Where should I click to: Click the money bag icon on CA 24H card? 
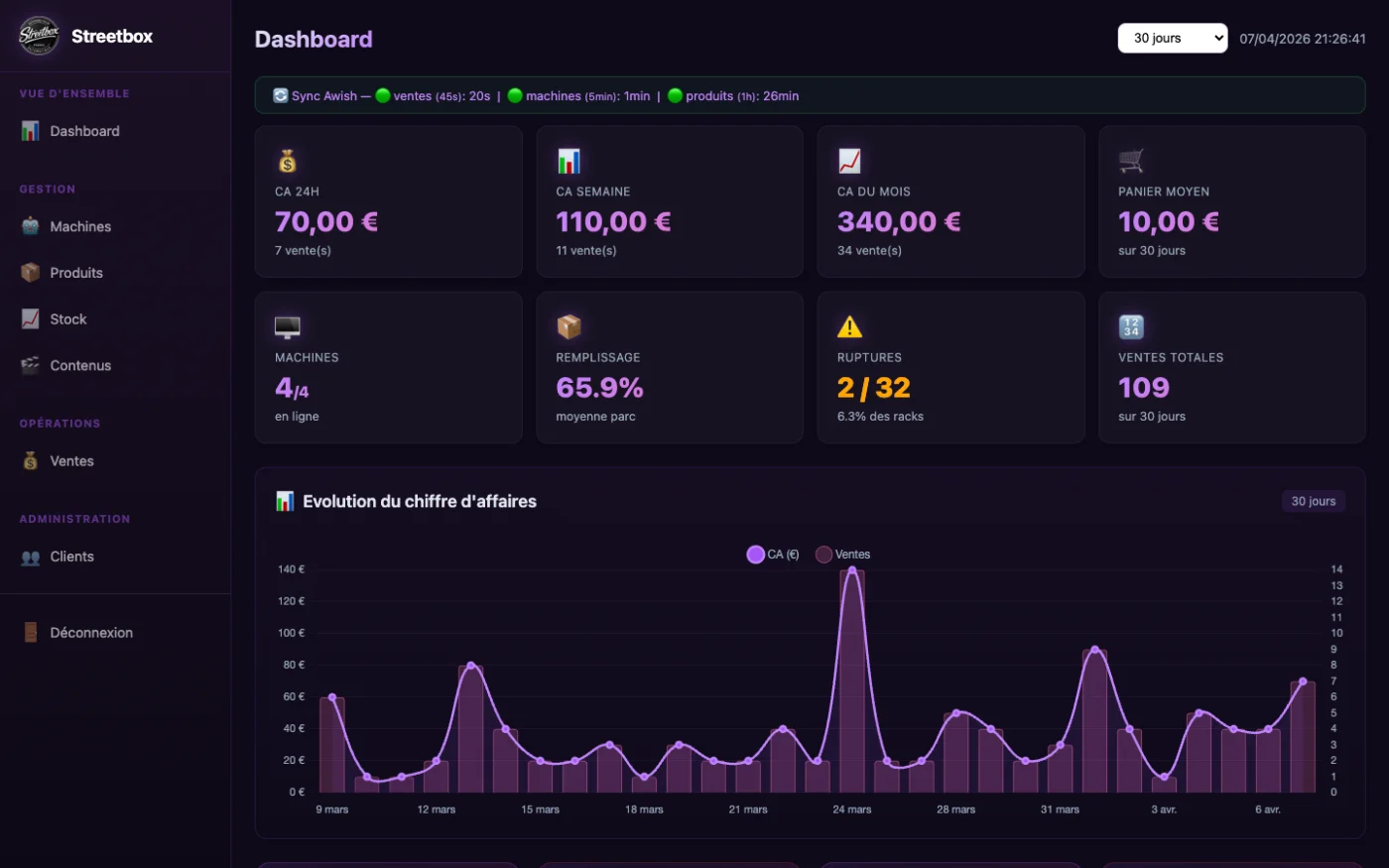pyautogui.click(x=288, y=161)
